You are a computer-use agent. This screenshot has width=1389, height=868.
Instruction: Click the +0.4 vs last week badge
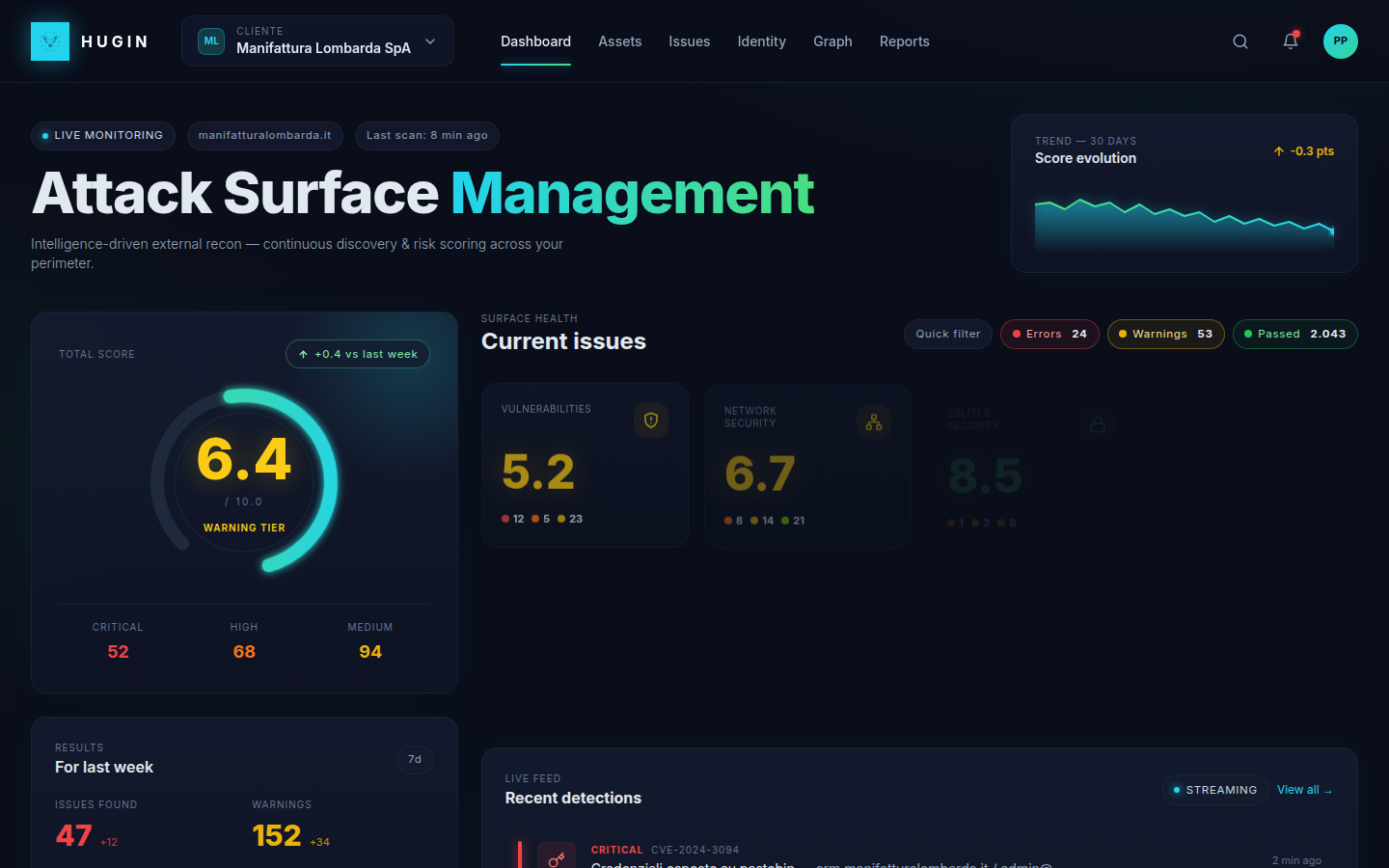tap(358, 354)
